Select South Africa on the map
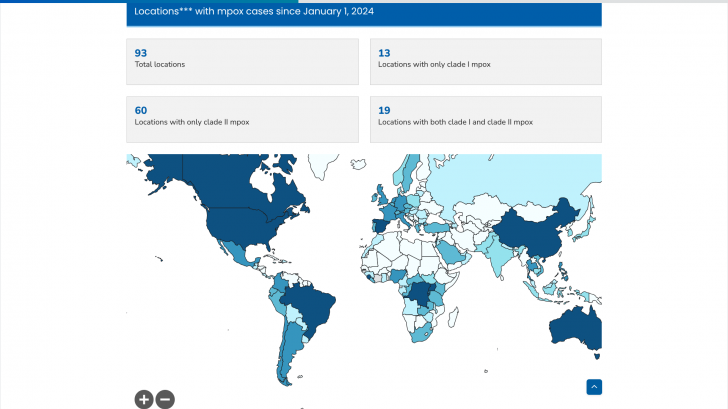The width and height of the screenshot is (728, 409). 421,334
